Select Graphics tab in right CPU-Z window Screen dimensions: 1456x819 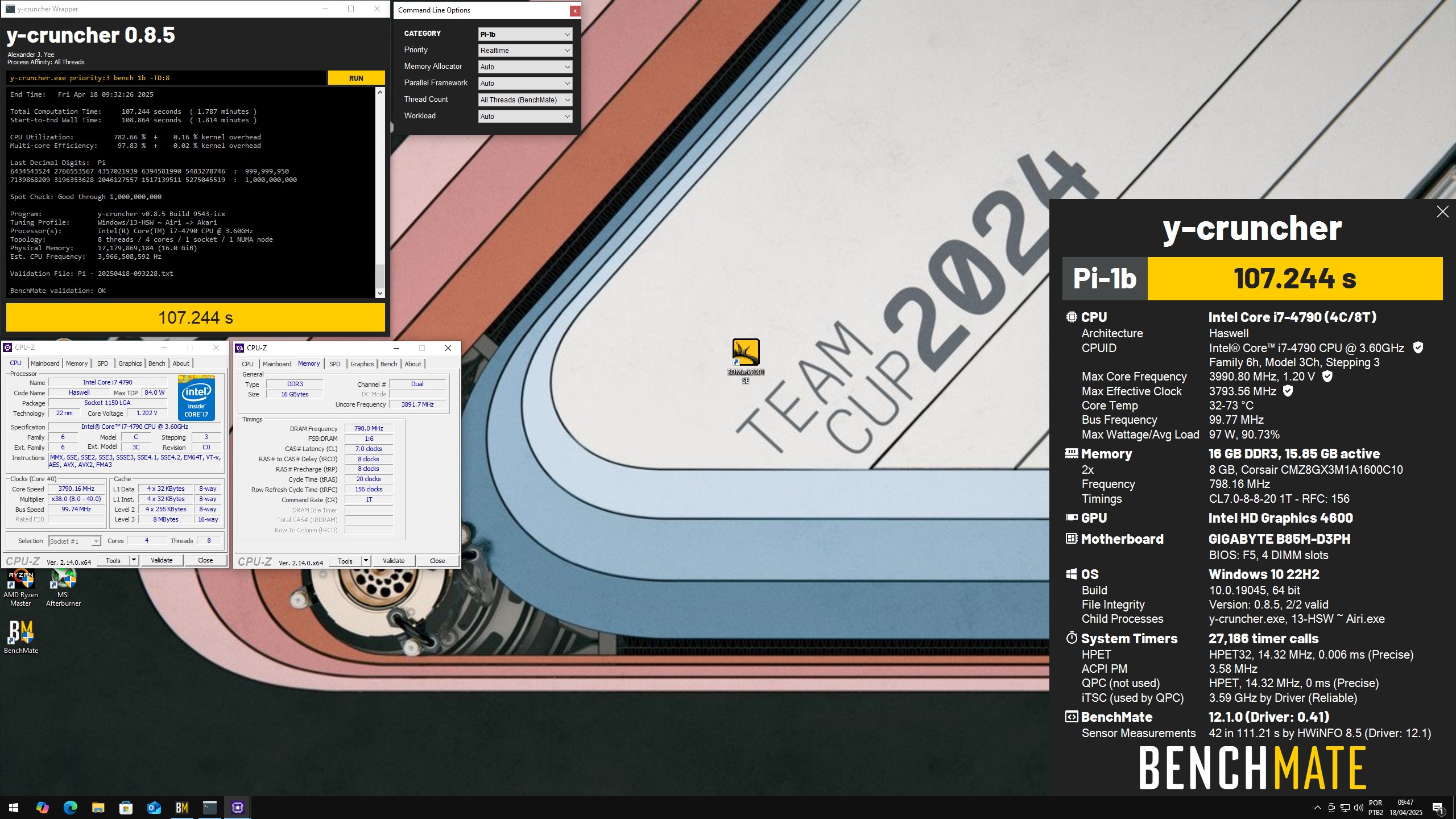coord(362,364)
